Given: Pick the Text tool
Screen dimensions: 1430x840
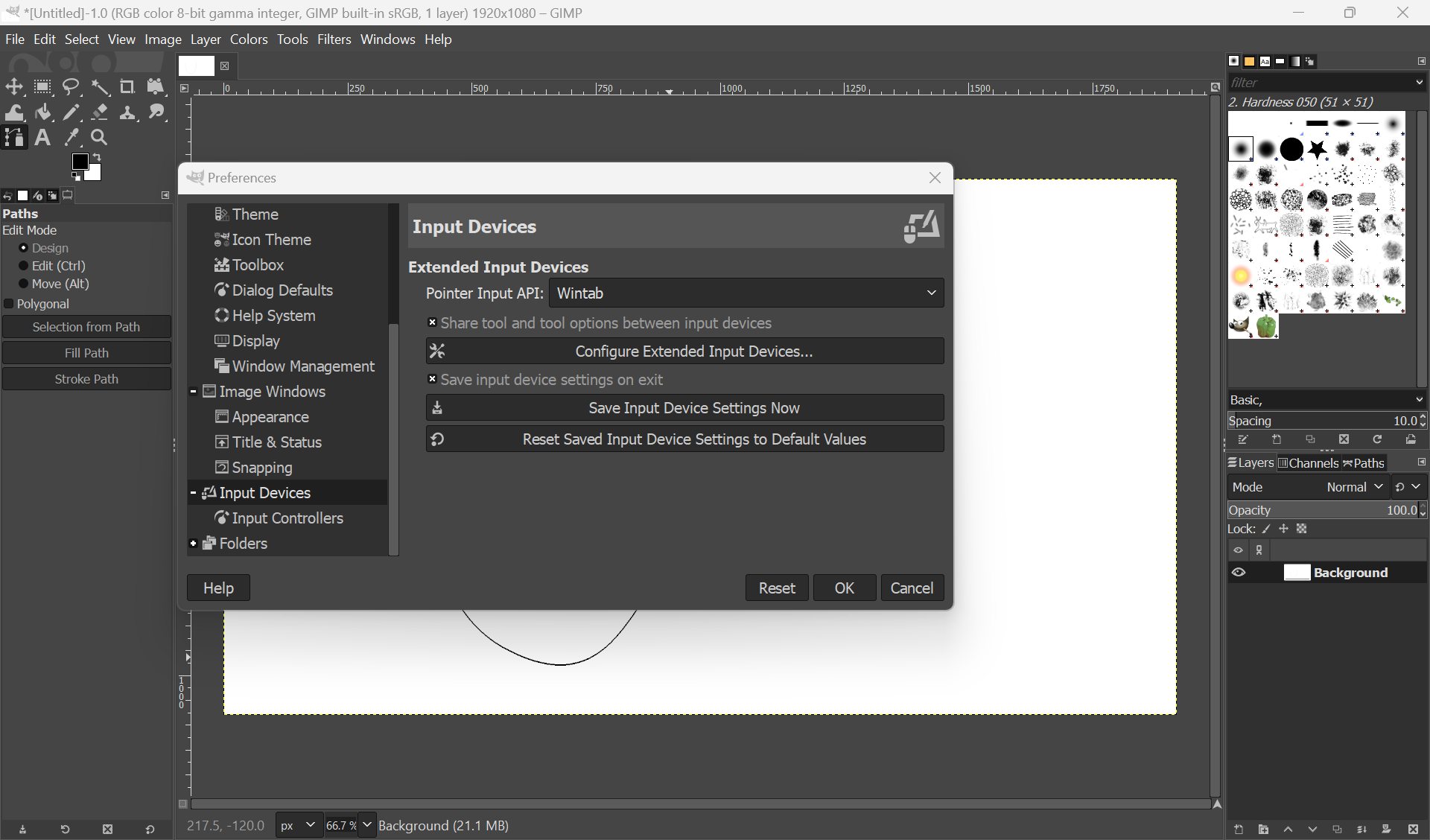Looking at the screenshot, I should (42, 138).
